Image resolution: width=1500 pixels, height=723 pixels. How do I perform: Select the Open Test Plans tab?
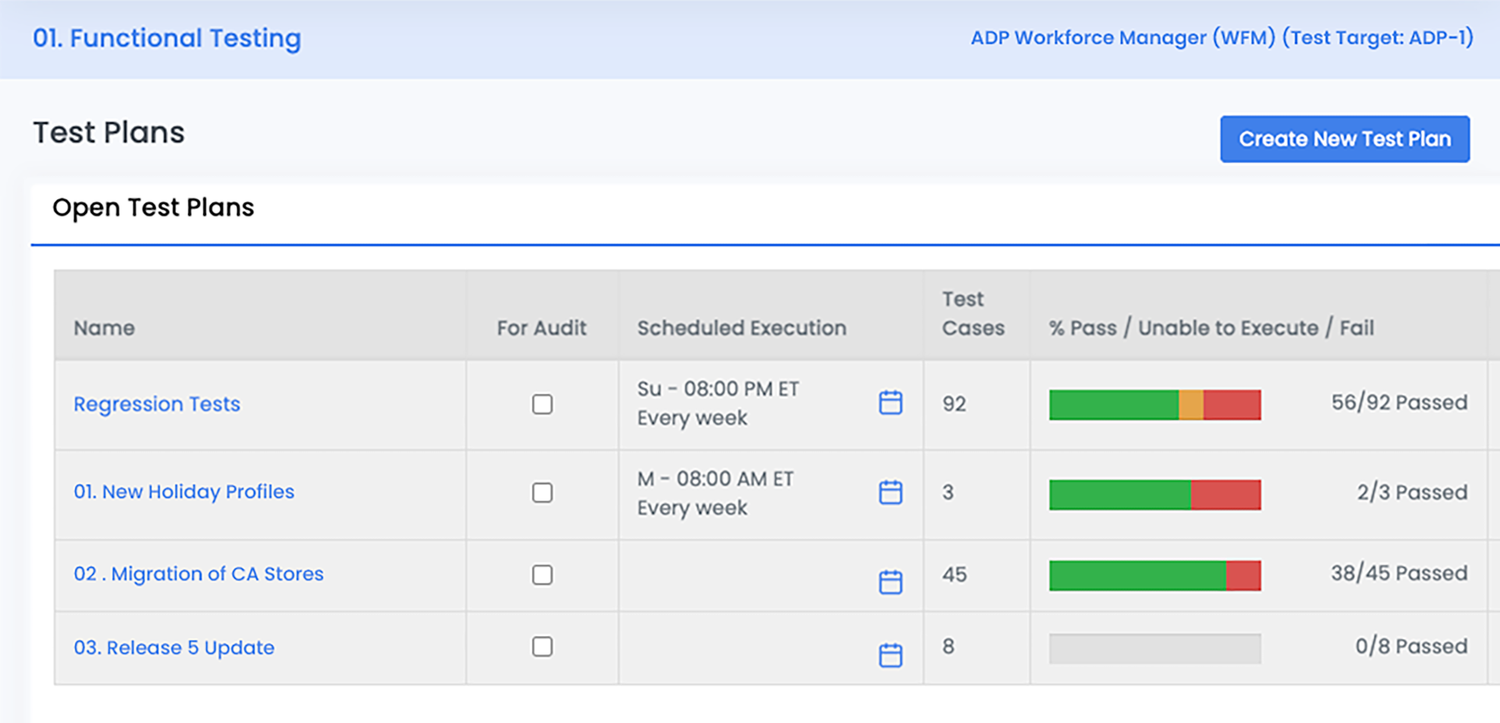pyautogui.click(x=153, y=208)
